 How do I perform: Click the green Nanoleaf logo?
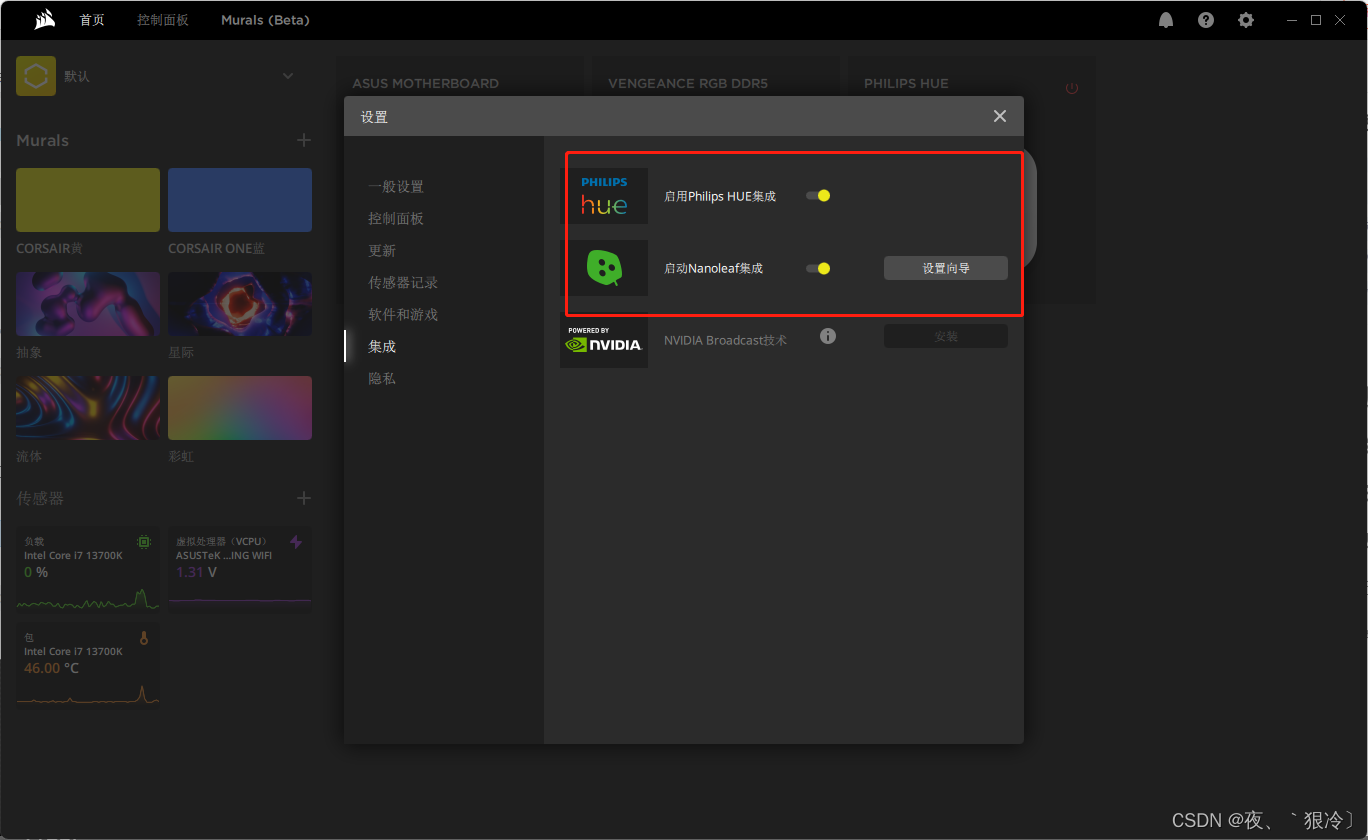604,268
